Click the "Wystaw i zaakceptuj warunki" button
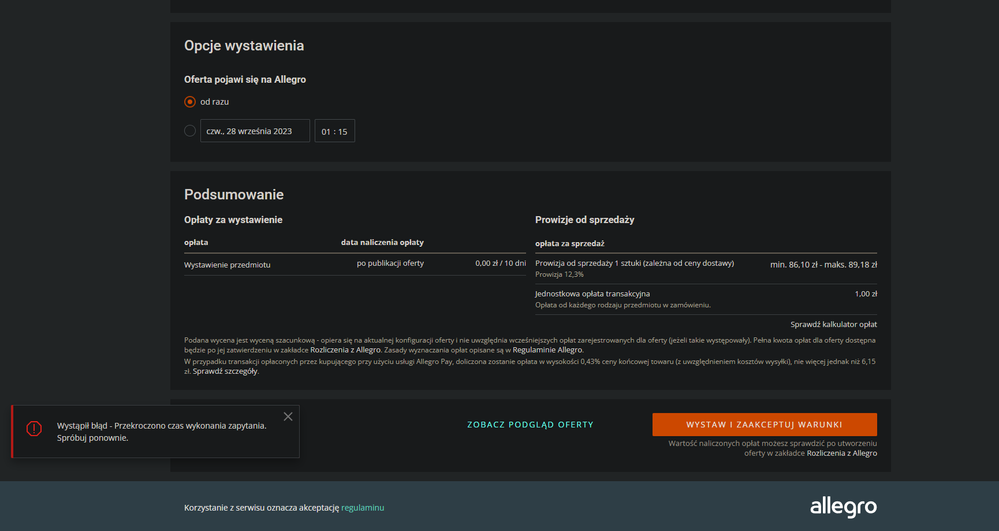Screen dimensions: 999x531 pos(764,424)
